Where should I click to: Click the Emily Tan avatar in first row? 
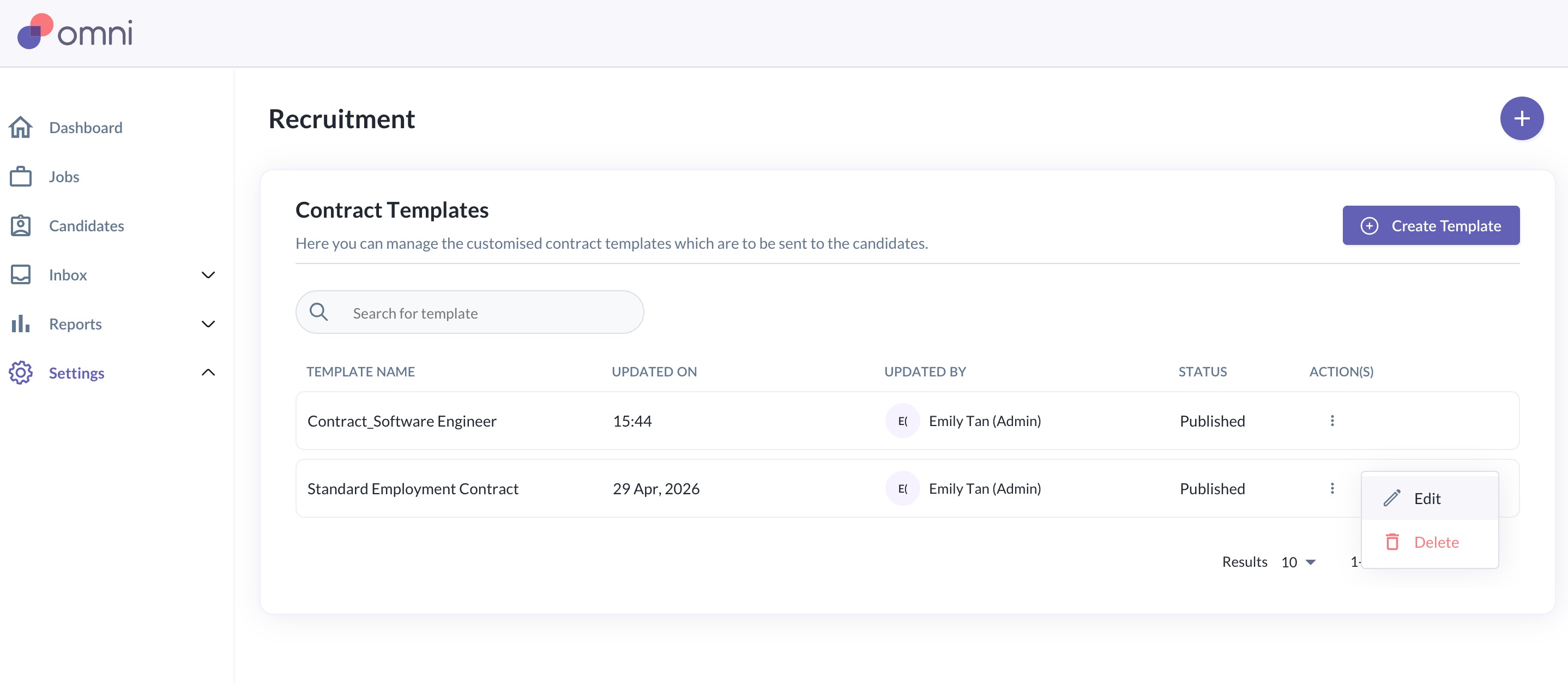point(902,421)
